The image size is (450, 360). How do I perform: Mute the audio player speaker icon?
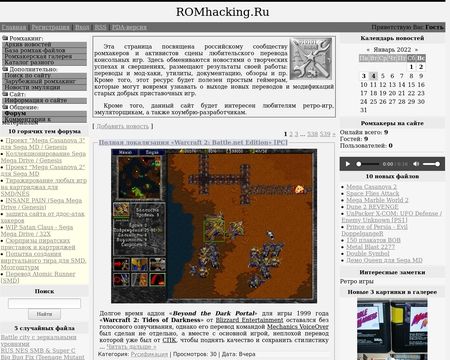(x=416, y=164)
